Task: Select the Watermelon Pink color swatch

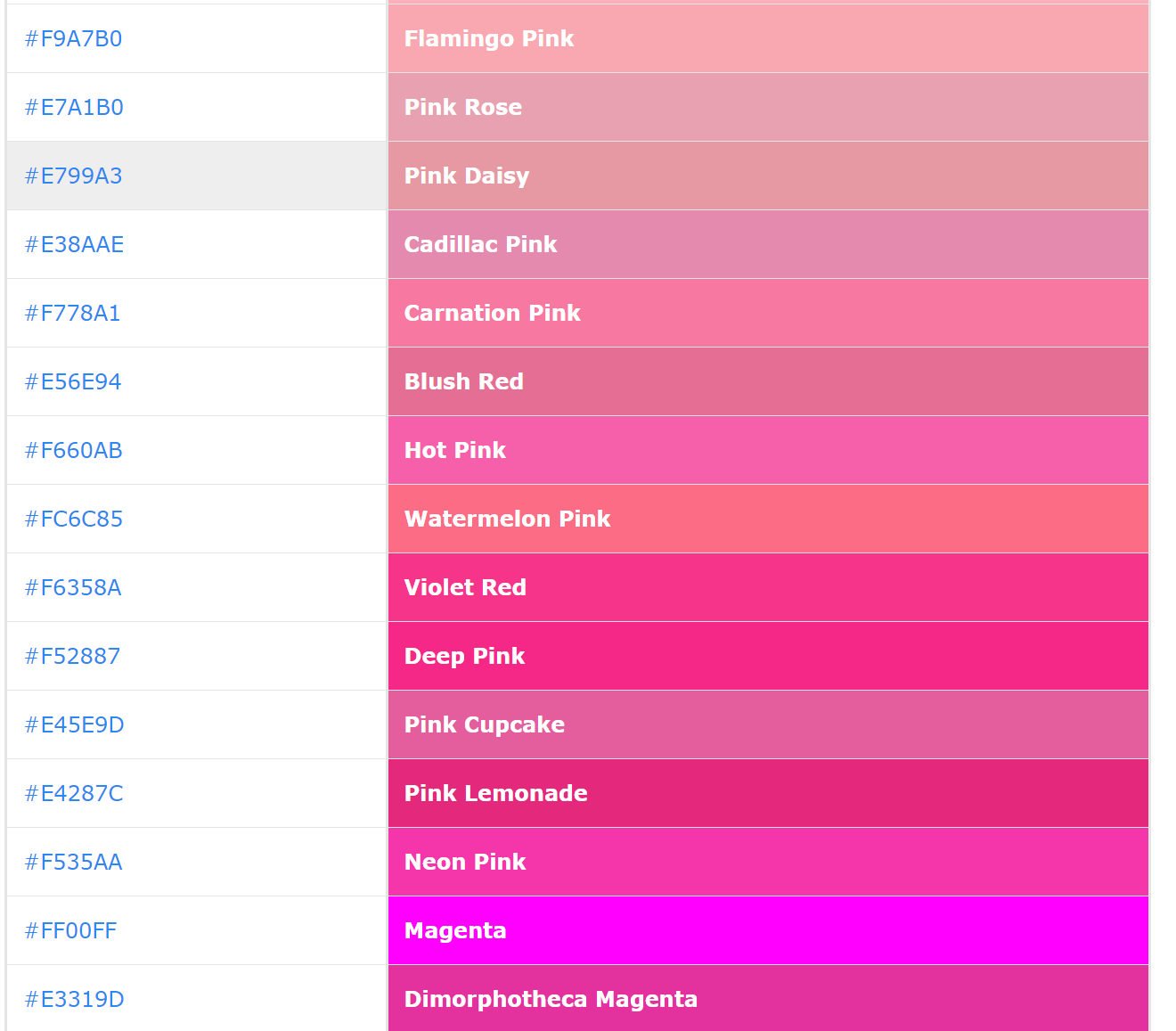Action: tap(768, 519)
